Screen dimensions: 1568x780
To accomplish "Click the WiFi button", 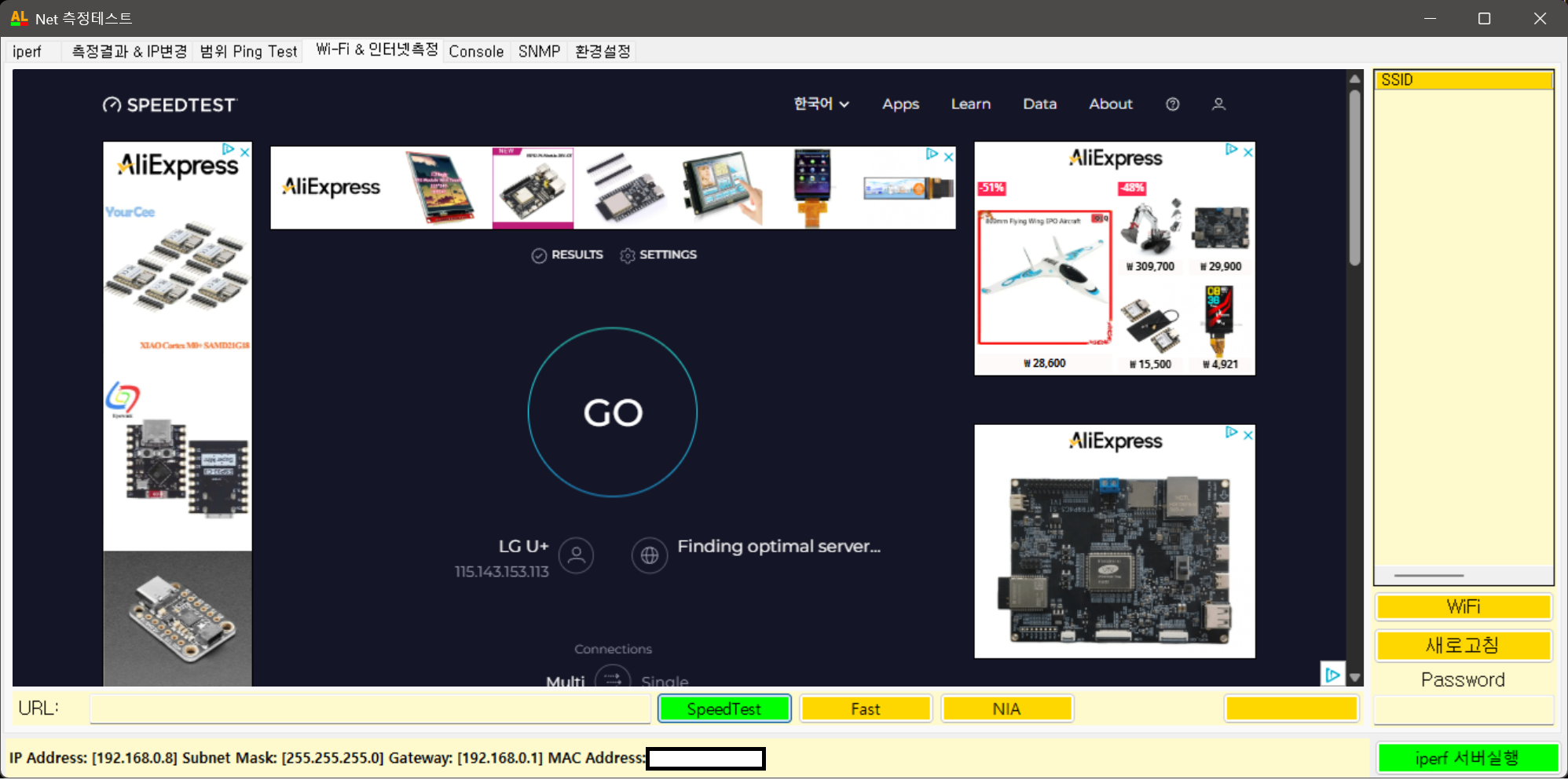I will (1464, 606).
